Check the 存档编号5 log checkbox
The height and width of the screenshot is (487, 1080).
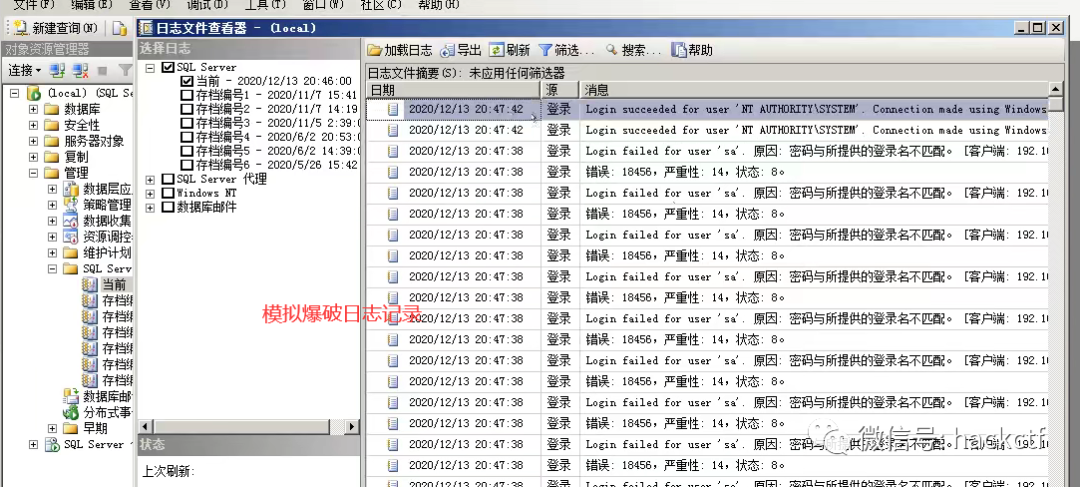[x=186, y=151]
